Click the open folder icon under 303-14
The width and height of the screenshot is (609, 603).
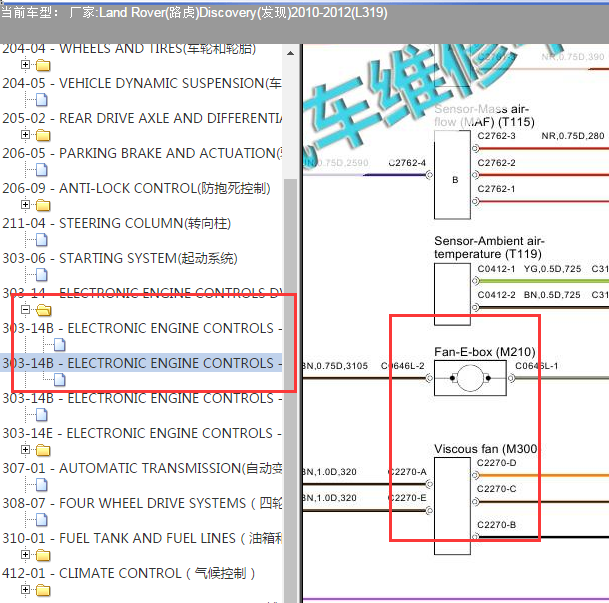click(44, 310)
